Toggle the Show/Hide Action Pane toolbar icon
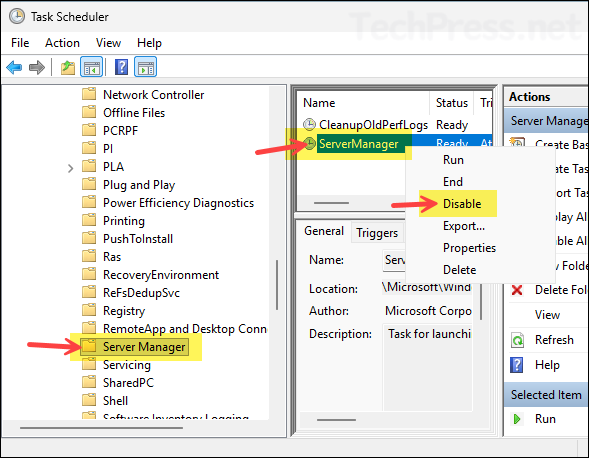This screenshot has height=458, width=589. [145, 67]
